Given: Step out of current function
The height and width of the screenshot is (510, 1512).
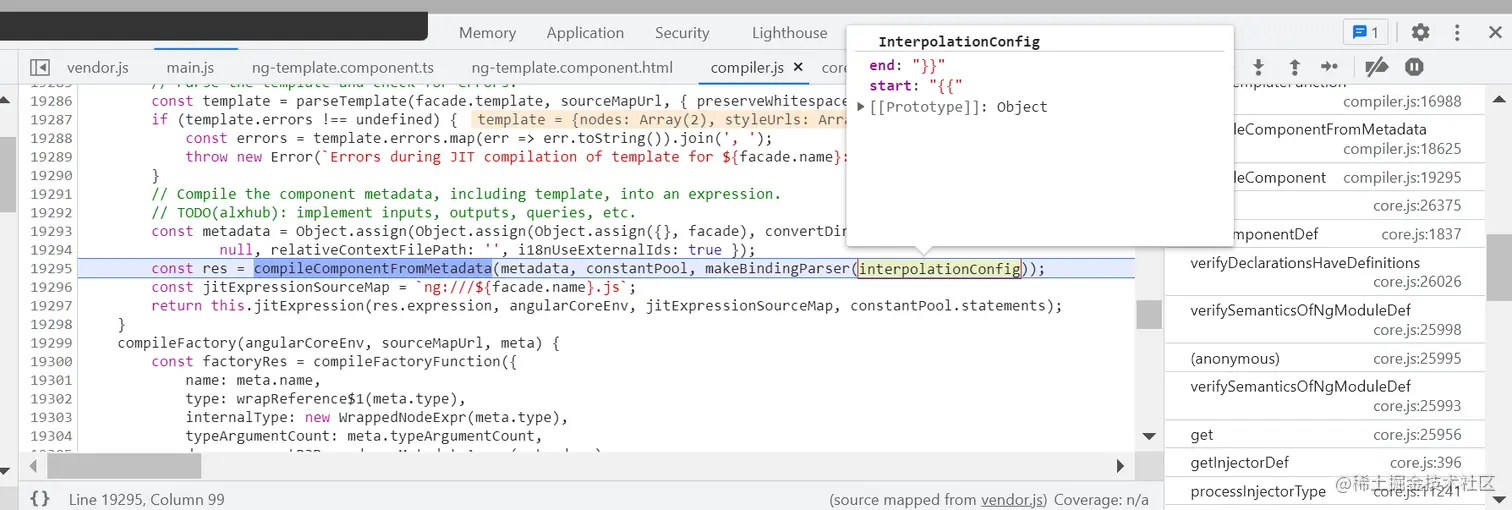Looking at the screenshot, I should click(x=1294, y=67).
